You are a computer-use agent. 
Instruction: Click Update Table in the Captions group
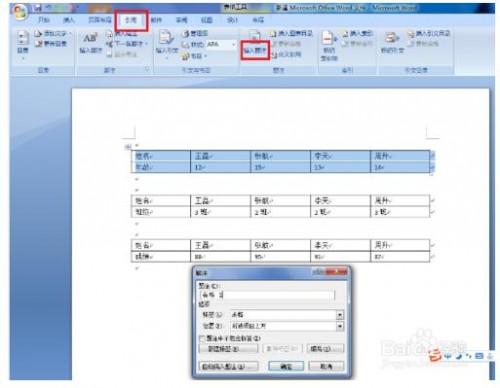tap(287, 44)
